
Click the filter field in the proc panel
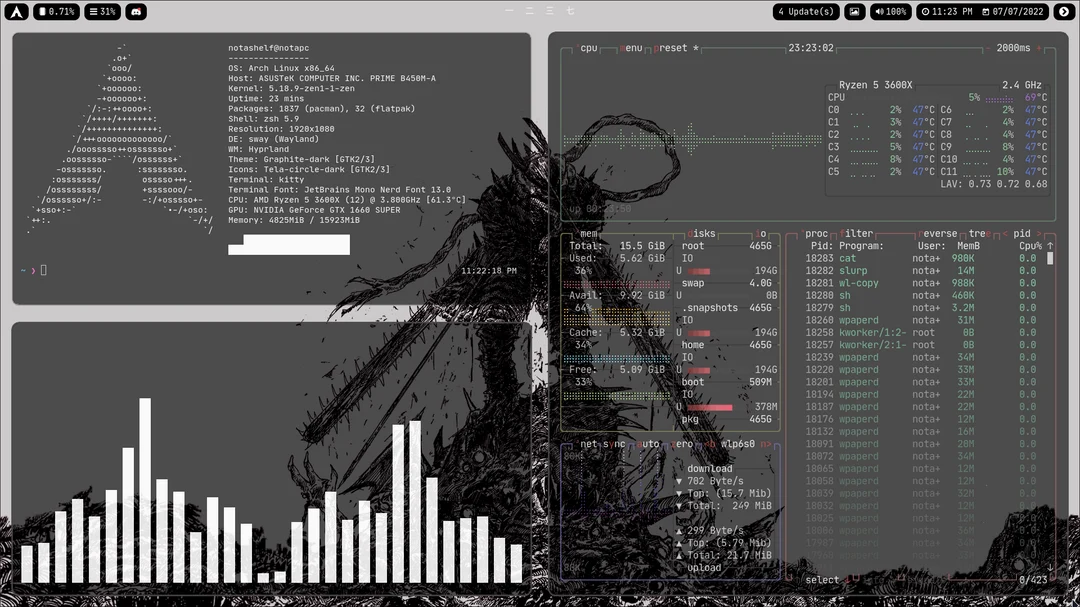pos(856,232)
